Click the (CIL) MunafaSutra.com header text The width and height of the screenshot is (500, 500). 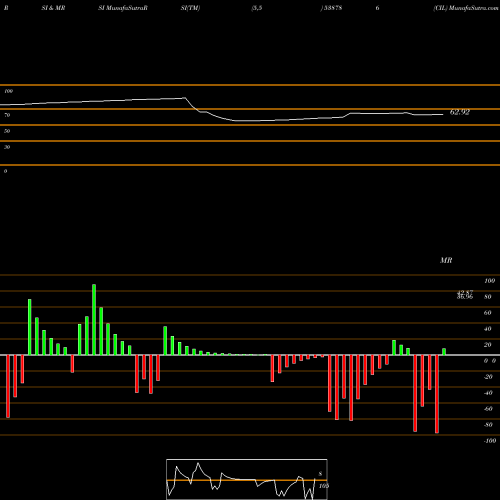pos(466,8)
